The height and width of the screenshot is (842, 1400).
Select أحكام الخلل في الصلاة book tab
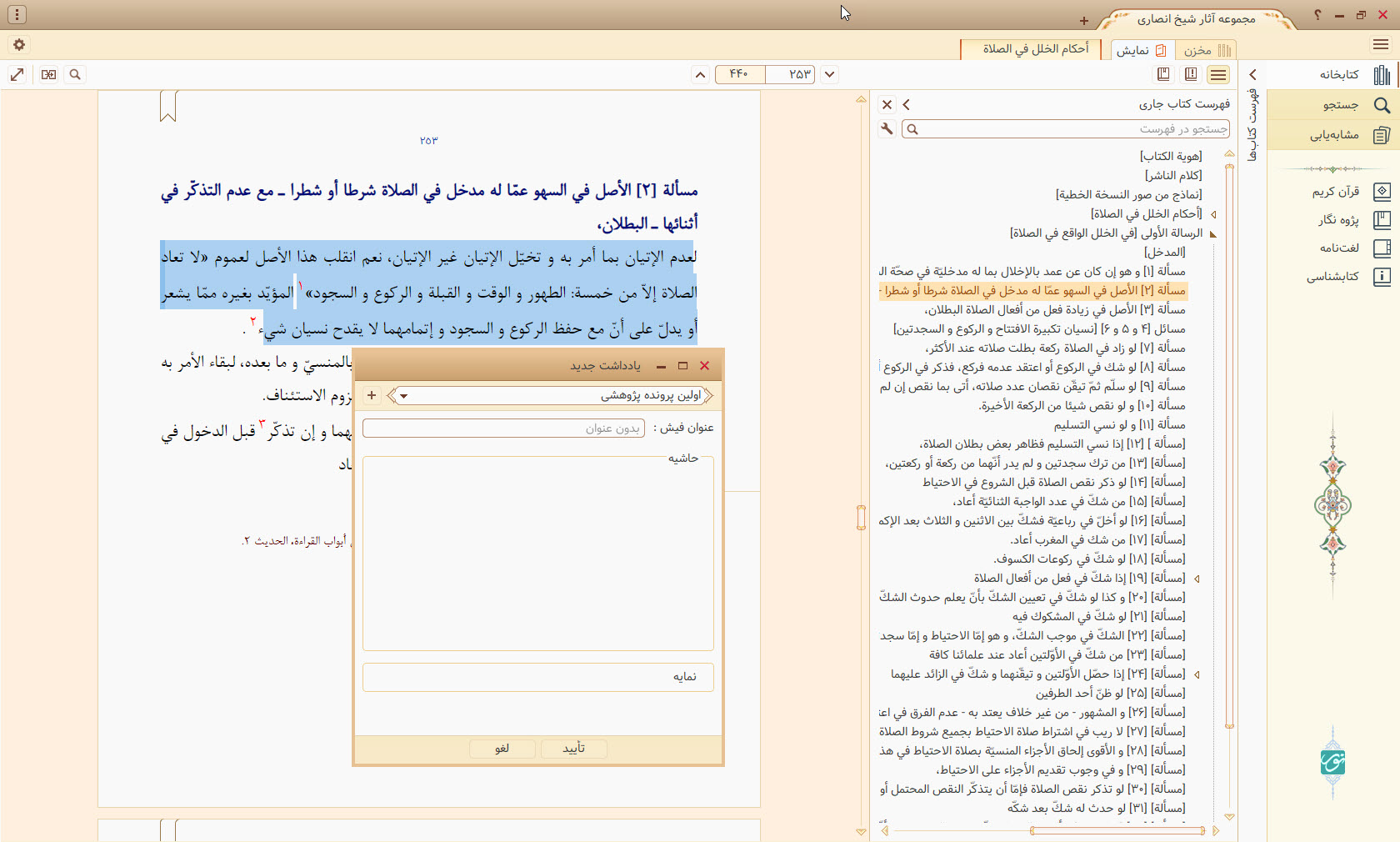coord(1031,49)
